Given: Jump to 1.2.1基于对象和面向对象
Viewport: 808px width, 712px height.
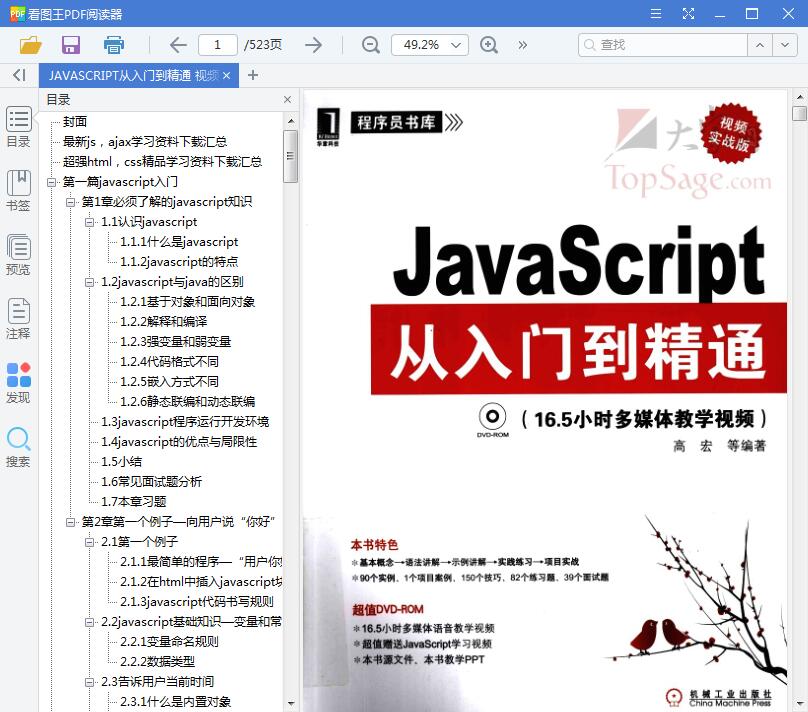Looking at the screenshot, I should pos(188,302).
